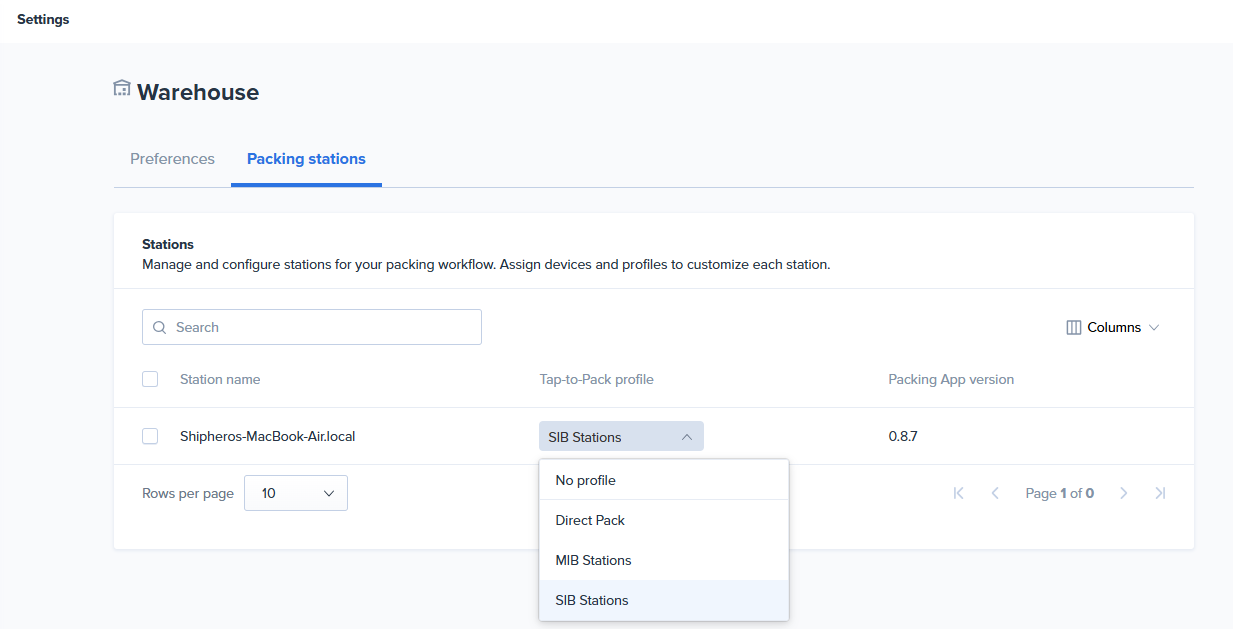Viewport: 1233px width, 629px height.
Task: Go to the first page arrow icon
Action: (959, 493)
